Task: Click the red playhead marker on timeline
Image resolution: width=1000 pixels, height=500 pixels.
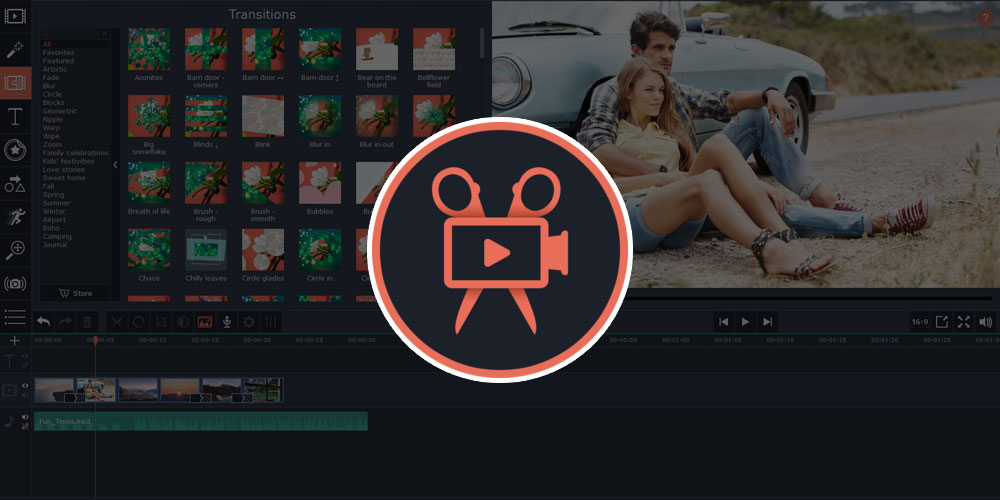Action: (x=96, y=341)
